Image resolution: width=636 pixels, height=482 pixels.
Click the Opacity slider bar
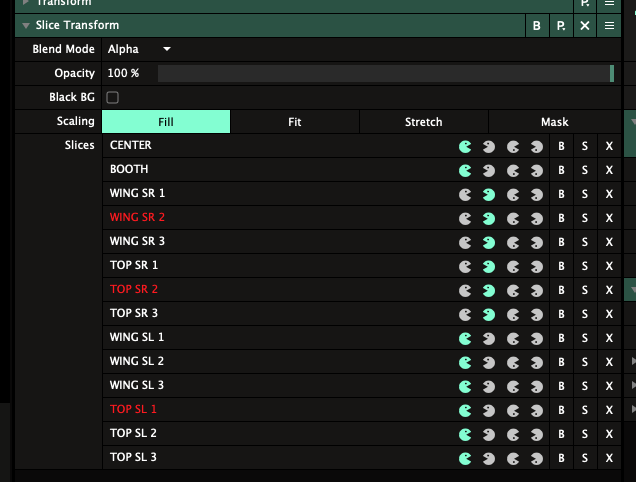click(x=385, y=73)
